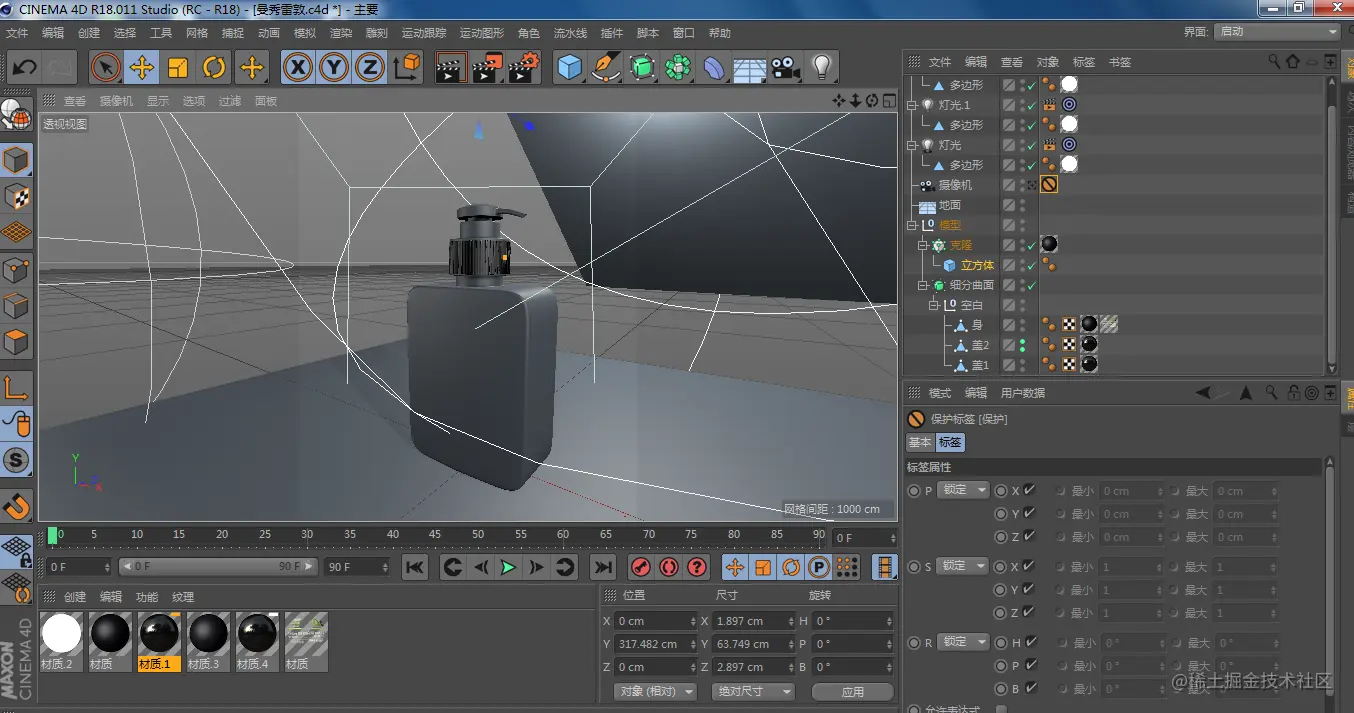This screenshot has height=713, width=1354.
Task: Add a Cube primitive object
Action: (x=570, y=68)
